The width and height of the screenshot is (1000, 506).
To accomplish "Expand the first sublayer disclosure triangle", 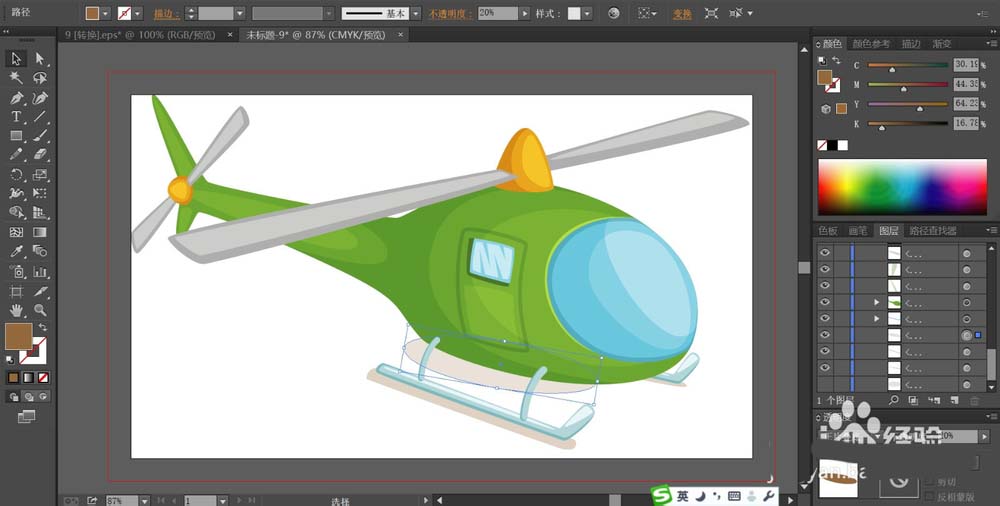I will [877, 302].
